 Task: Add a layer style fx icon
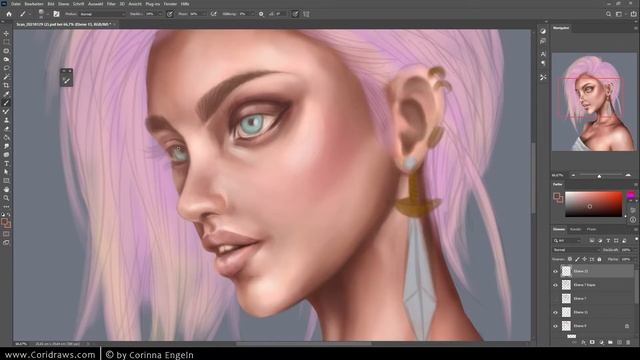pos(583,342)
